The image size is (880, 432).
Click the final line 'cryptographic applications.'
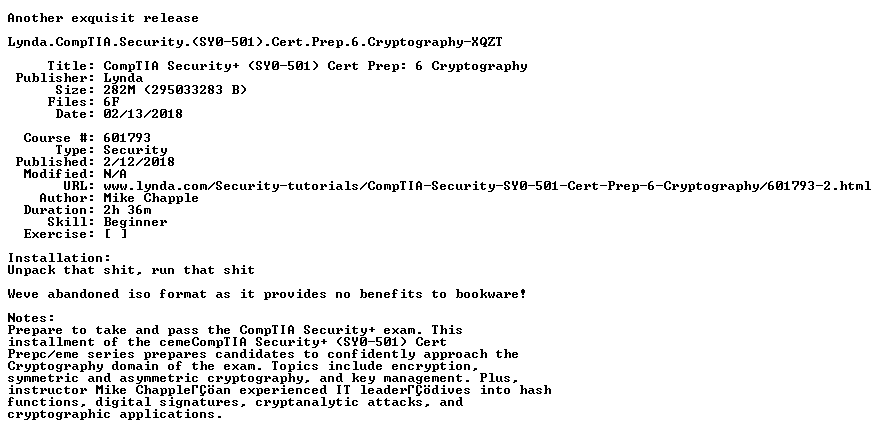pyautogui.click(x=115, y=415)
